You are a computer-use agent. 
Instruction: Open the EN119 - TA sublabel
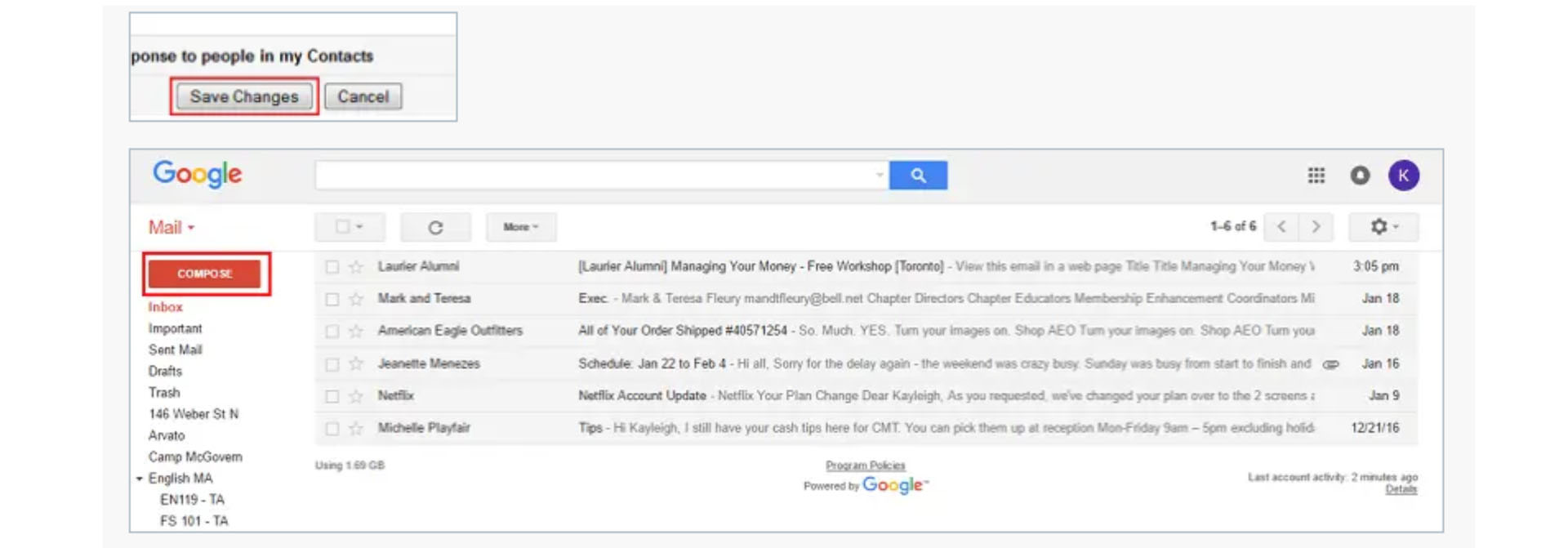pyautogui.click(x=192, y=500)
